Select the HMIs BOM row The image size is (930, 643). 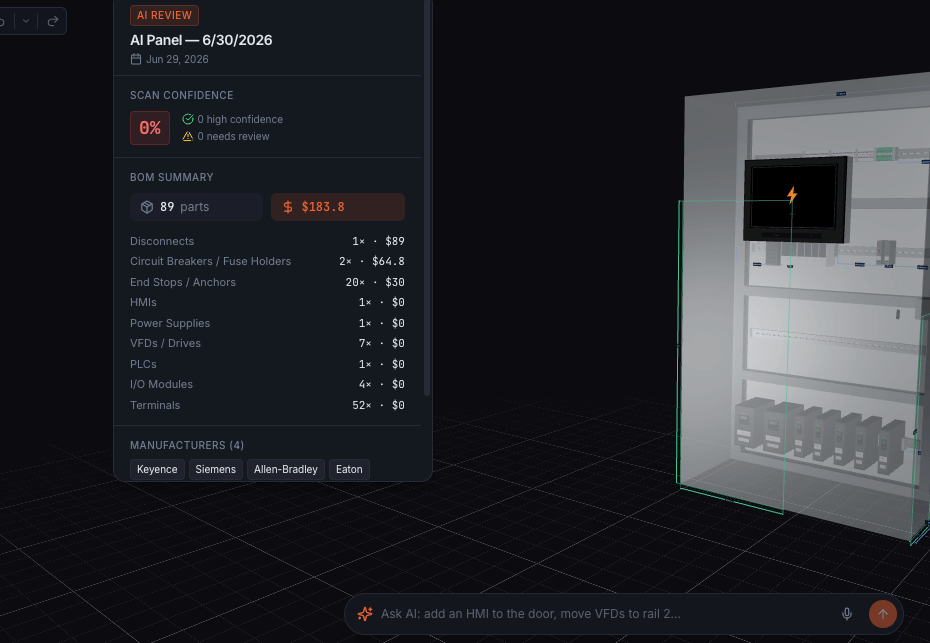267,303
